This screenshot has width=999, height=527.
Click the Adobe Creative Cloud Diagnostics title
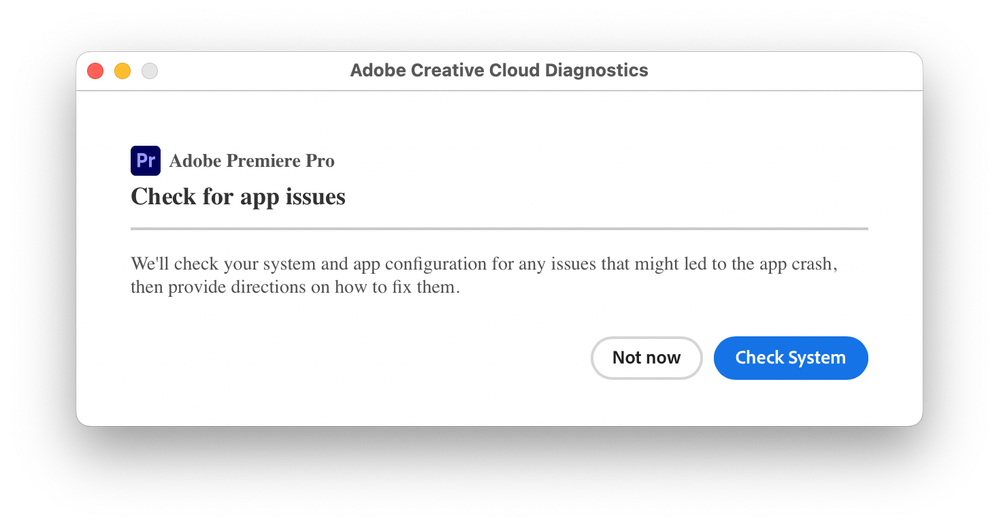(499, 71)
